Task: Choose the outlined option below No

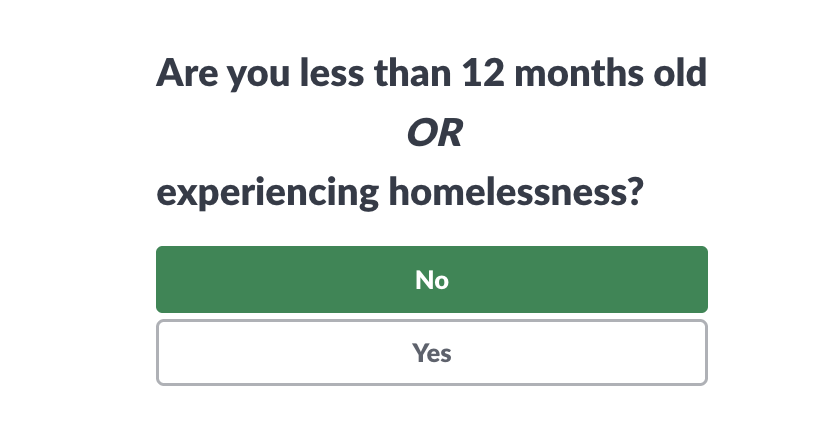Action: pos(431,353)
